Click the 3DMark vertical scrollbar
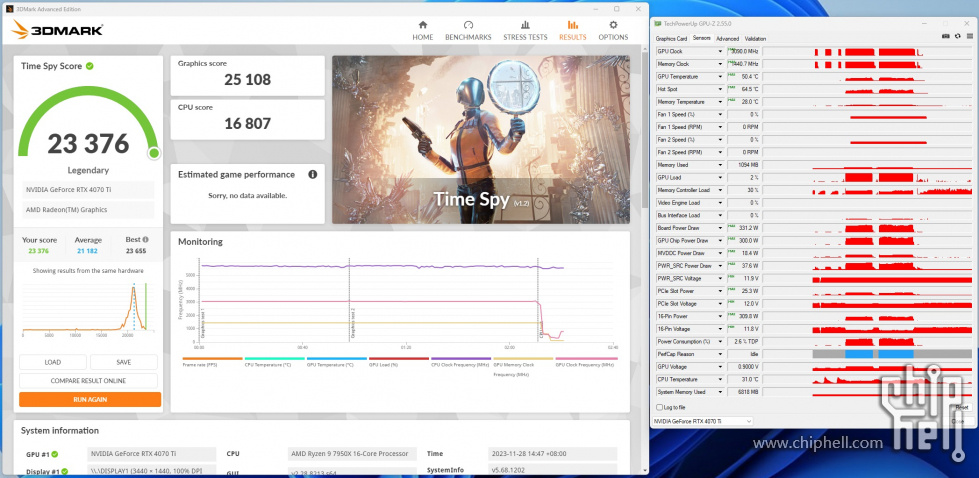 click(x=644, y=129)
